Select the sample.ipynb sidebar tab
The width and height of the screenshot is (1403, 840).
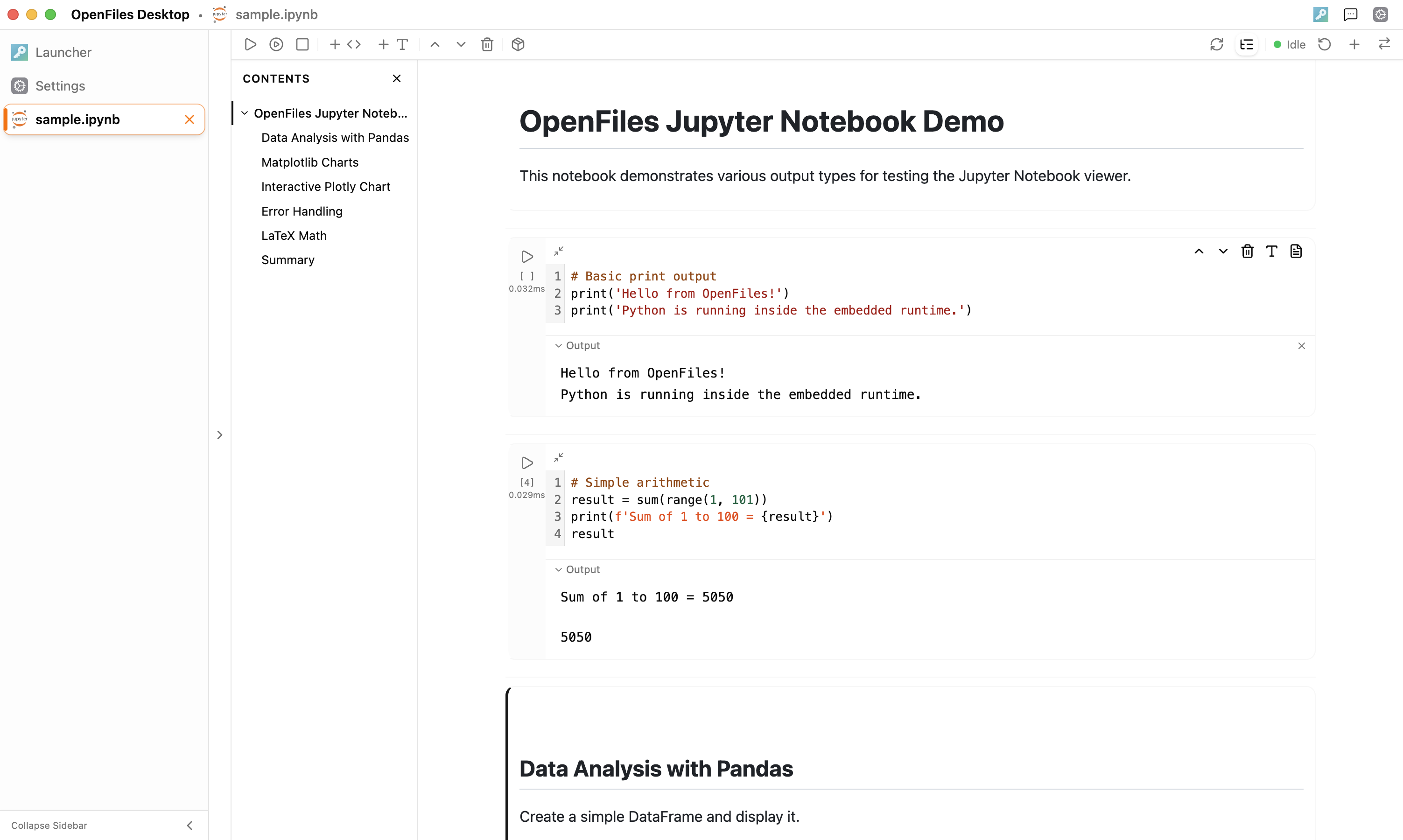[x=104, y=119]
